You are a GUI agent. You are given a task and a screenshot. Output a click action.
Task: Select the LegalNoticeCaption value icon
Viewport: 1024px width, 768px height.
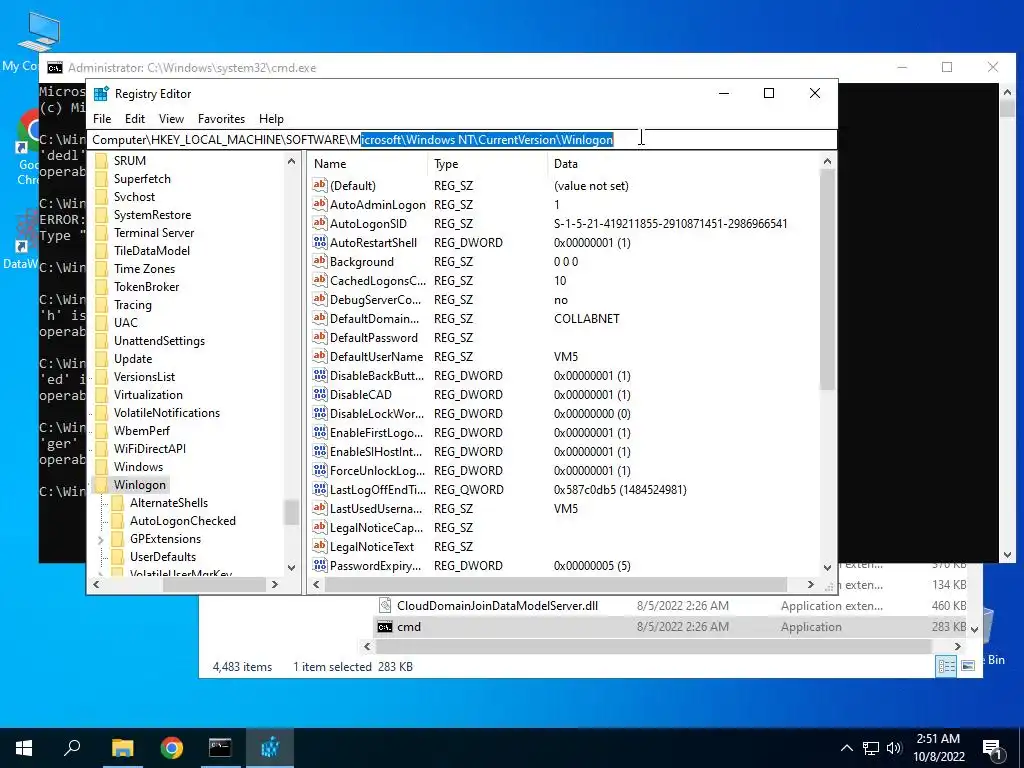[x=319, y=526]
